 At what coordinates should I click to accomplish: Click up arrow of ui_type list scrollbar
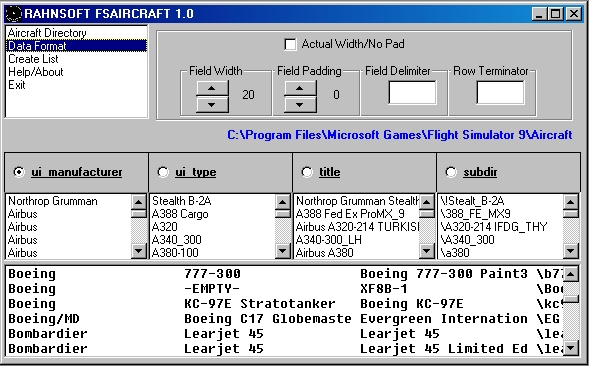(282, 203)
